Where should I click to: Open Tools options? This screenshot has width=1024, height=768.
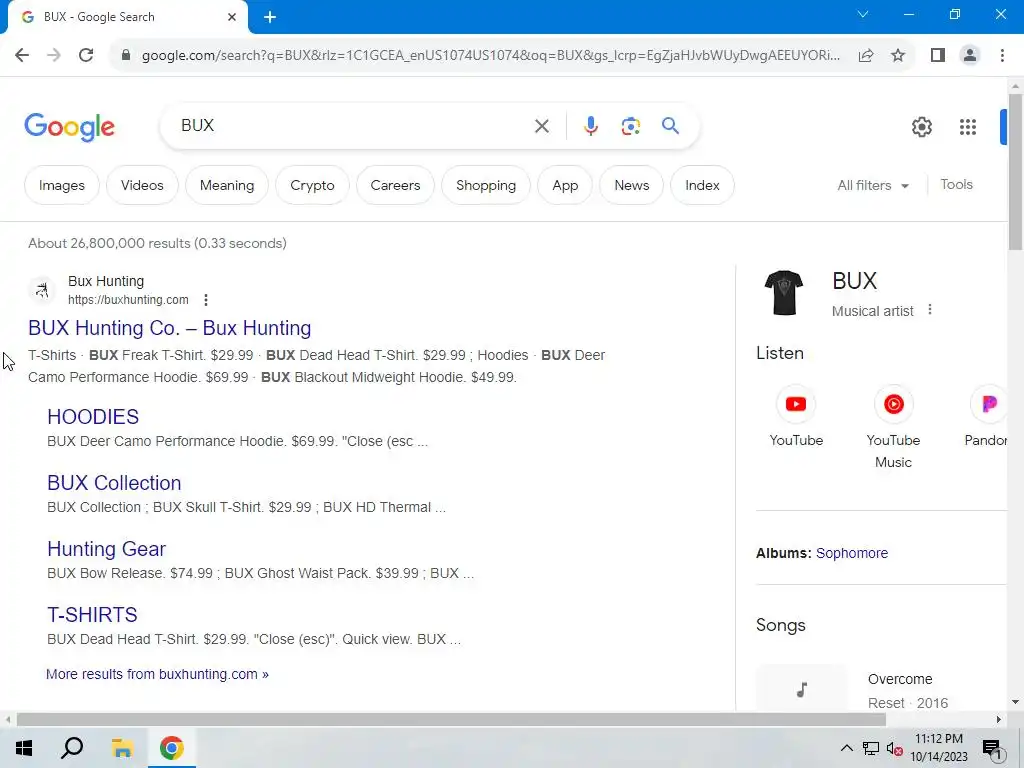click(956, 185)
